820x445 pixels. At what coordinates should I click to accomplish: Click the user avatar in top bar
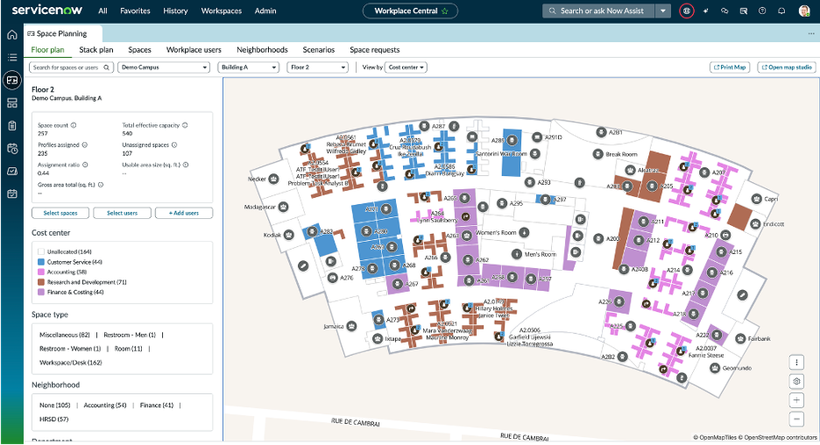point(804,11)
